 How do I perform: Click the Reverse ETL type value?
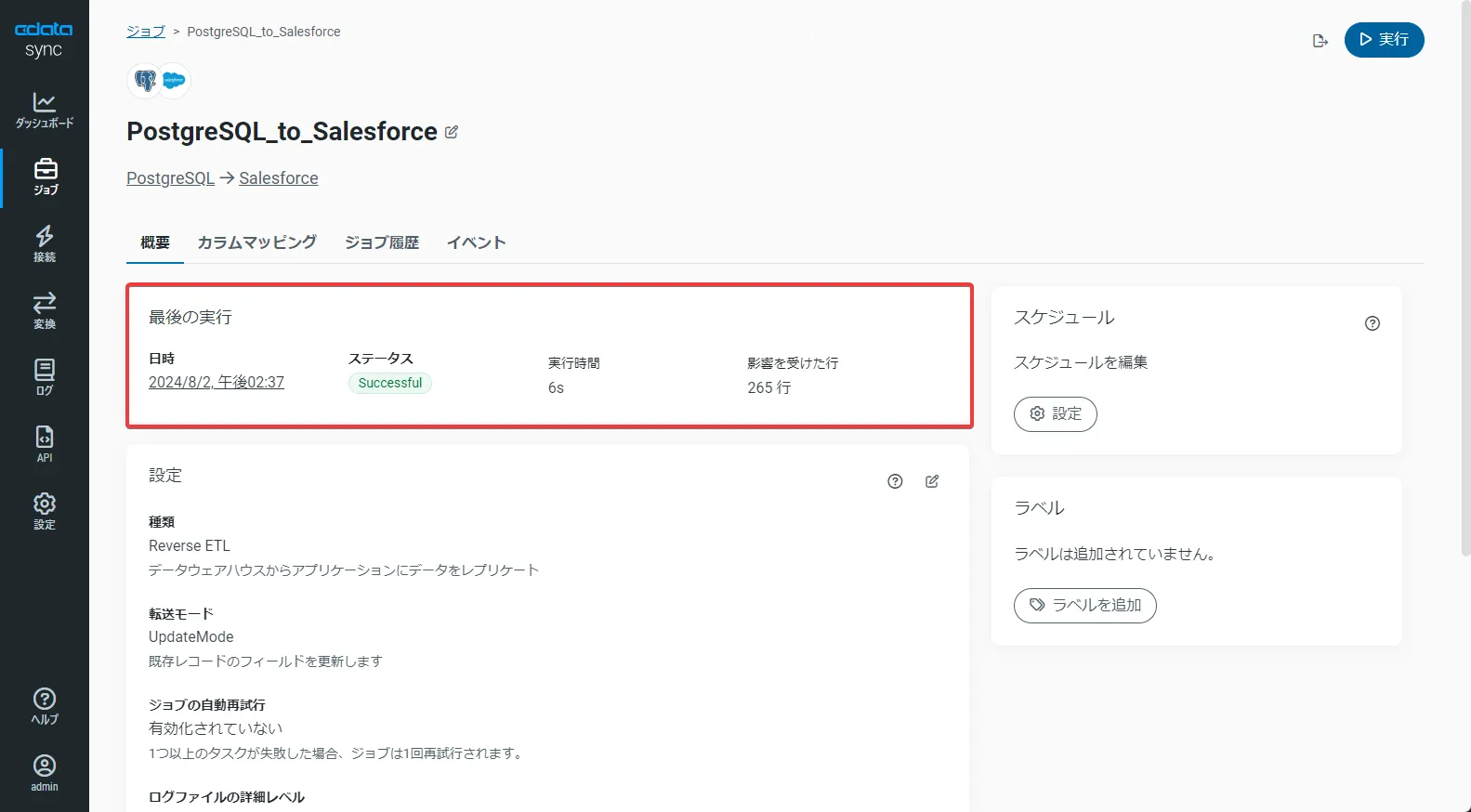point(190,546)
